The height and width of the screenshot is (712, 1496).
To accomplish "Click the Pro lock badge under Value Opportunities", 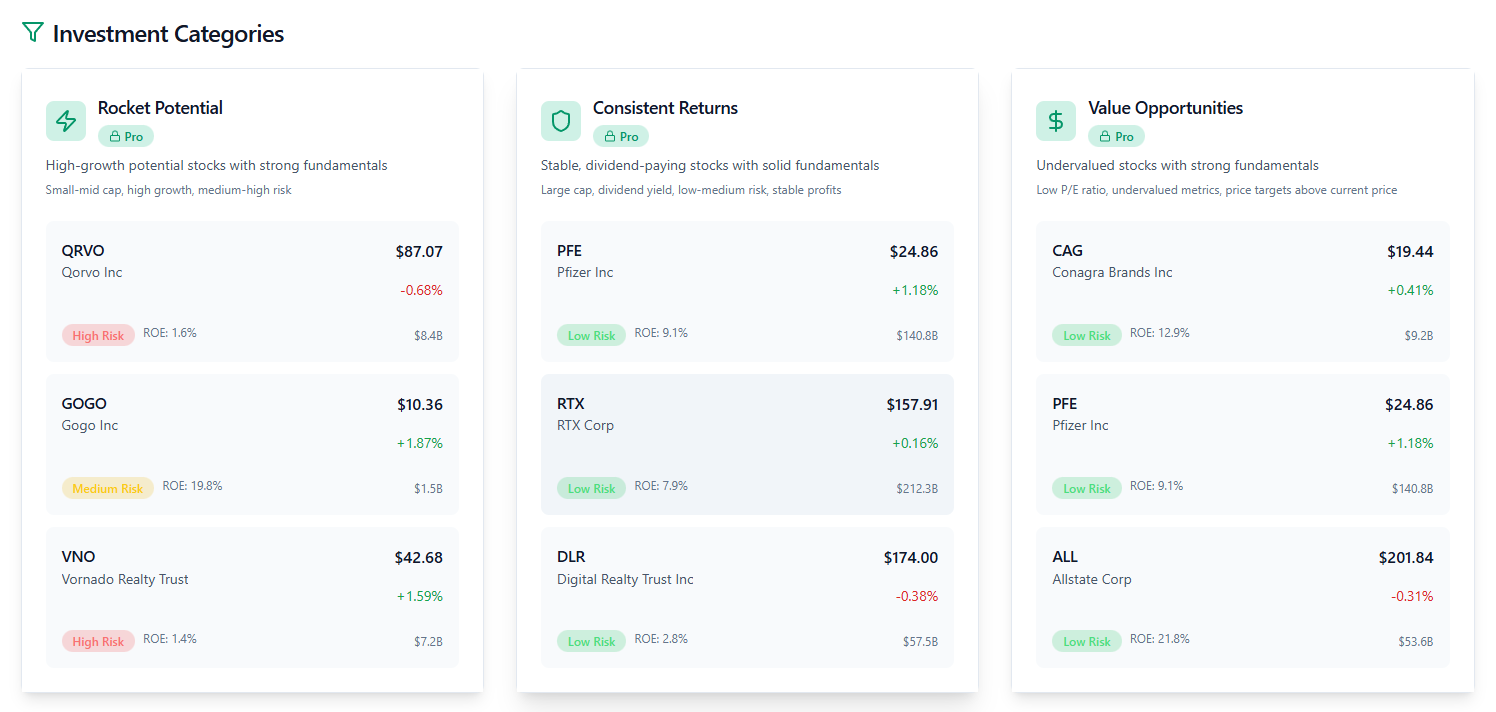I will click(1116, 136).
